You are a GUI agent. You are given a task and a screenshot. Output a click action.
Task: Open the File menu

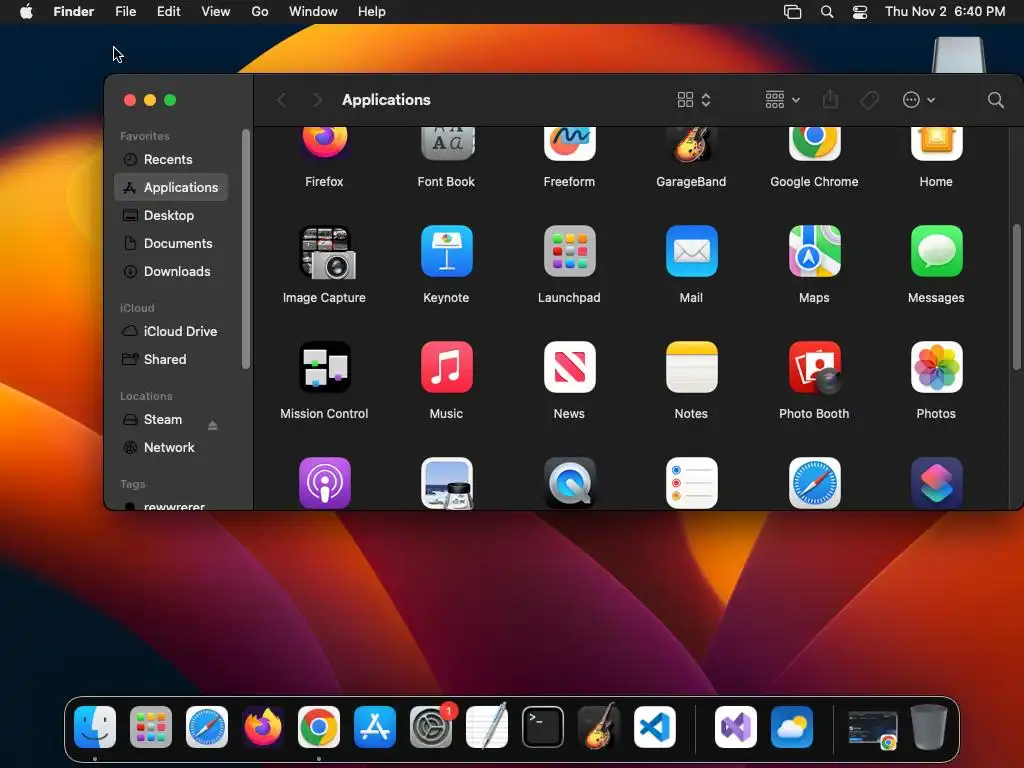(125, 12)
